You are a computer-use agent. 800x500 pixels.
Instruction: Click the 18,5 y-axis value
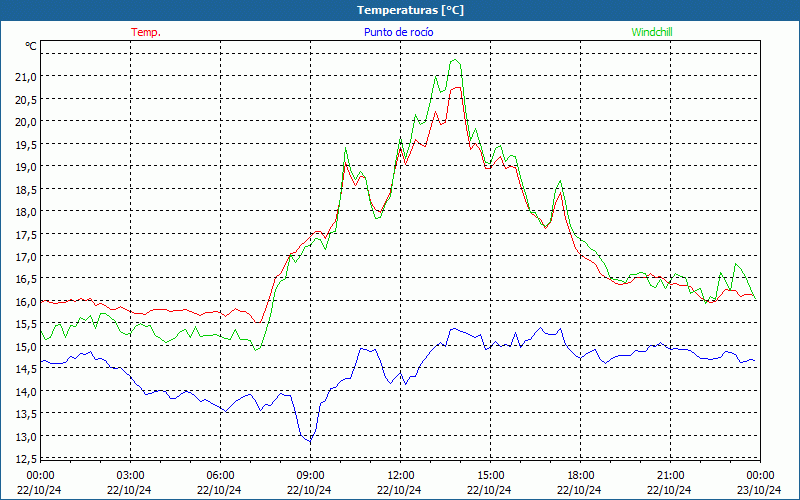pyautogui.click(x=26, y=189)
